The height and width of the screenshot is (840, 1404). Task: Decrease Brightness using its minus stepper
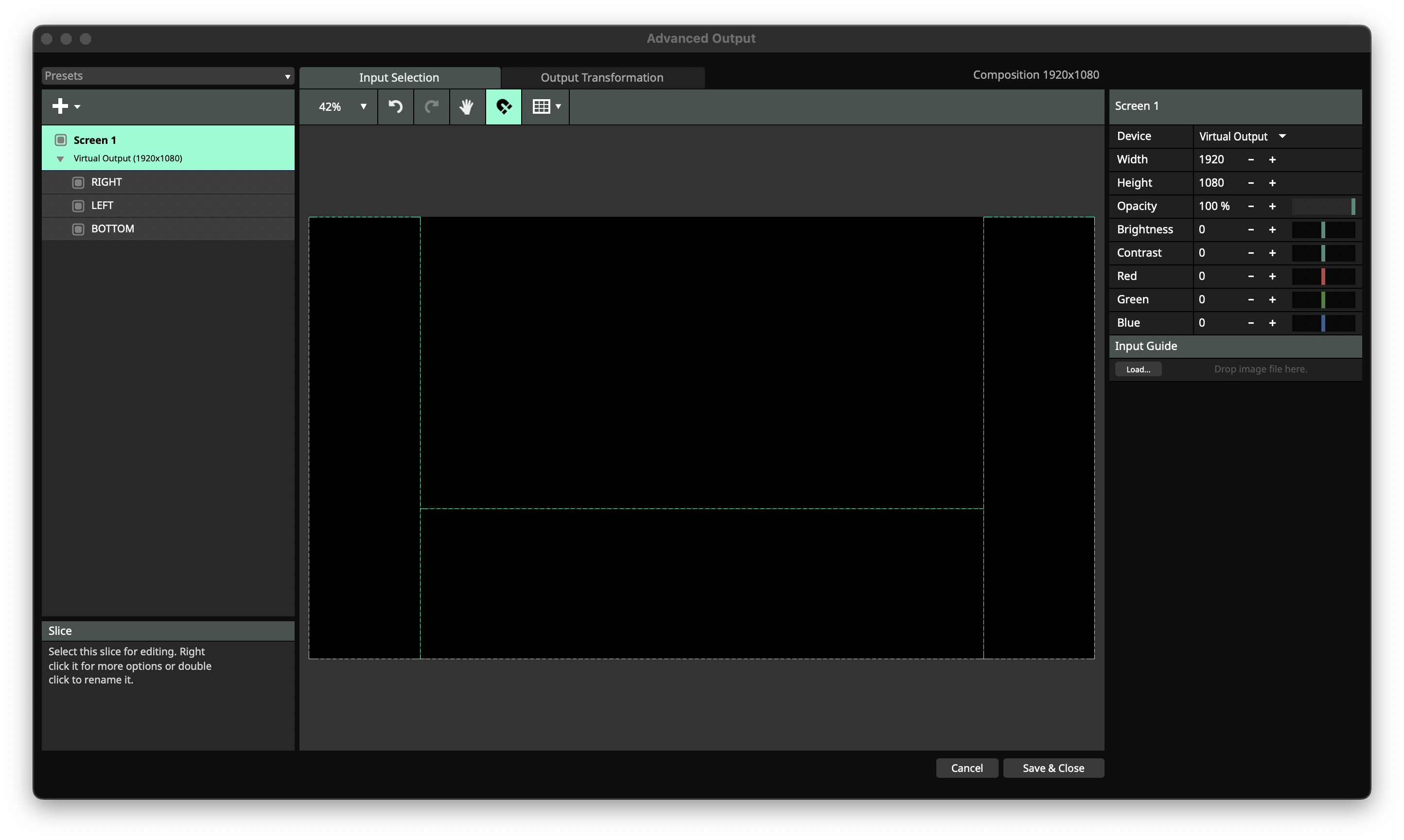pyautogui.click(x=1251, y=229)
